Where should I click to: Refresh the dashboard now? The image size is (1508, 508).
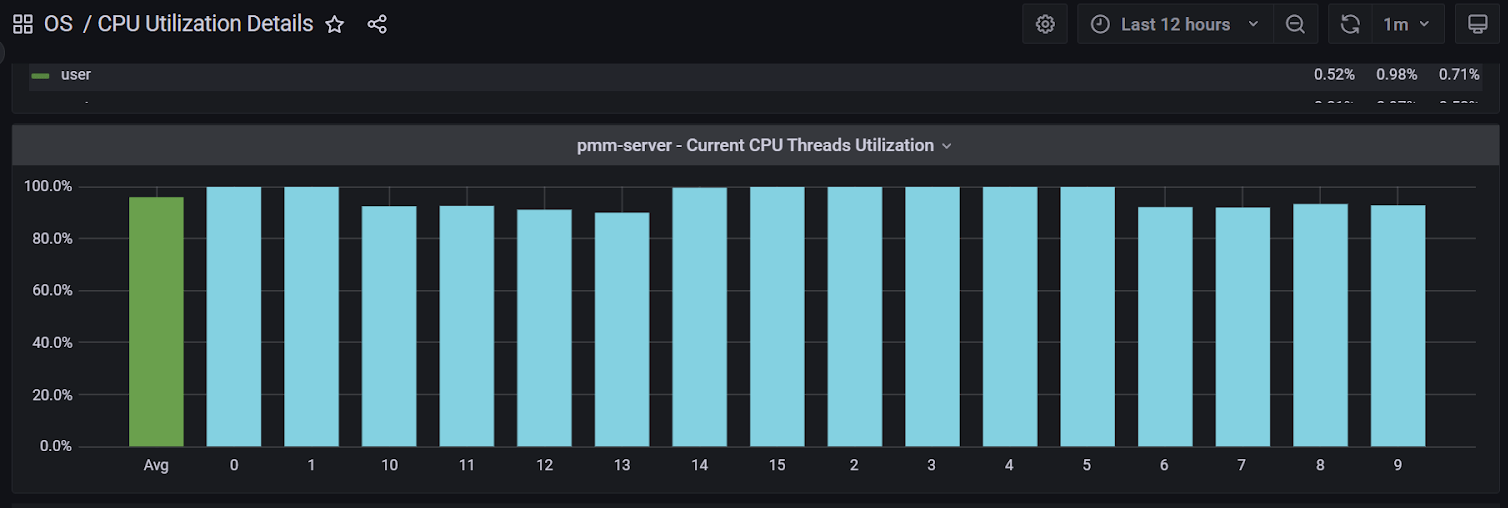pyautogui.click(x=1350, y=24)
